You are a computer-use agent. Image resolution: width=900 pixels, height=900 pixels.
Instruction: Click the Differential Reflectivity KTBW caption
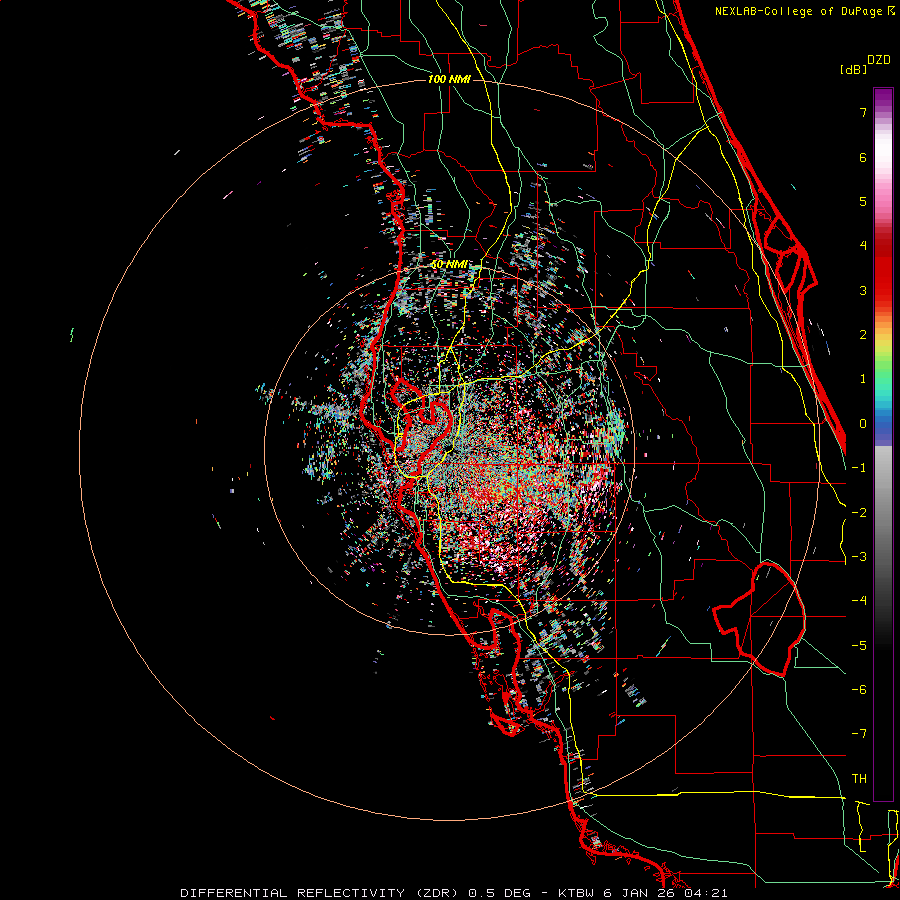point(453,893)
